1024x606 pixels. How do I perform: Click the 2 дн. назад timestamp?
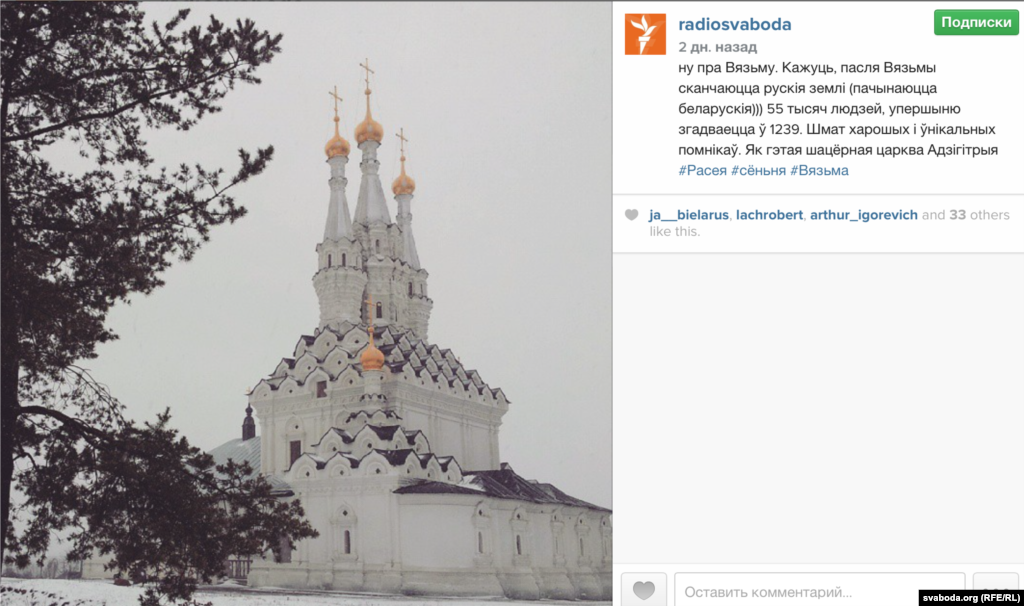pos(717,47)
